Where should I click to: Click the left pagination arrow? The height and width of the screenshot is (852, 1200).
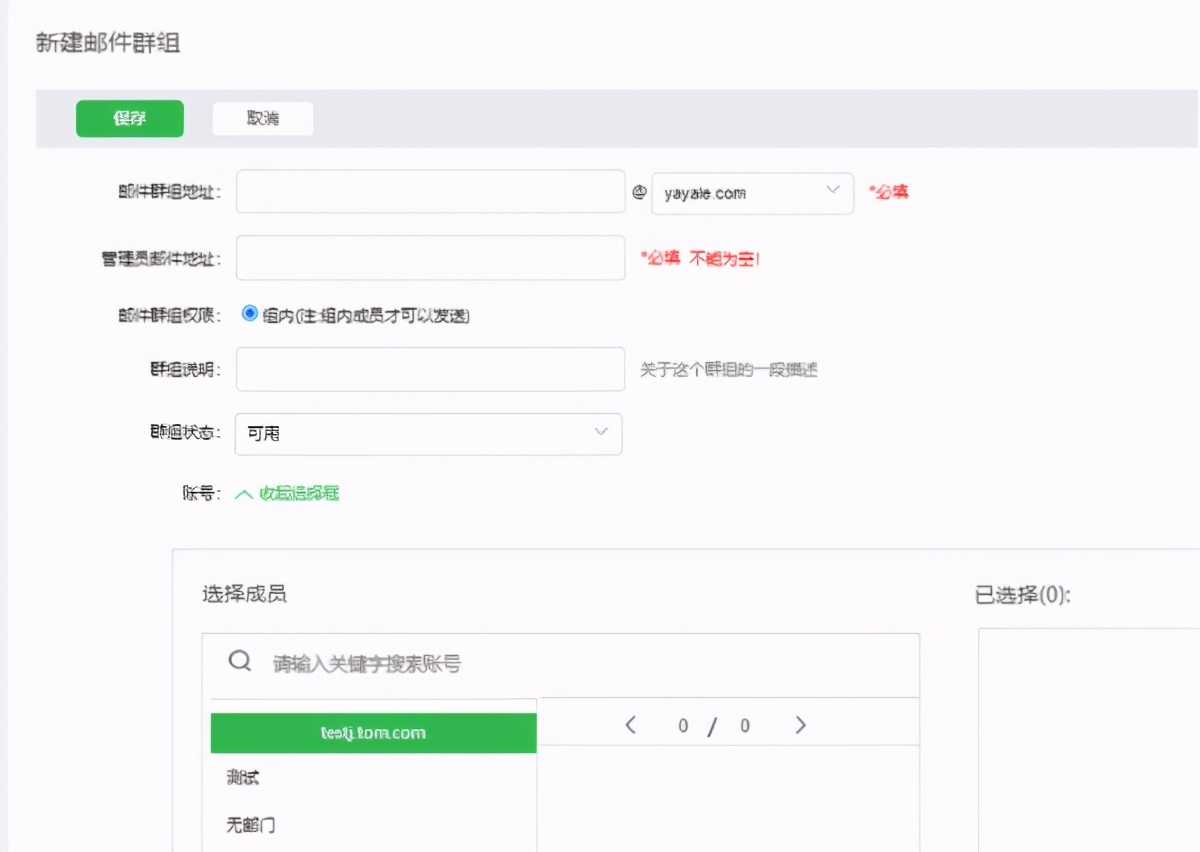tap(630, 725)
